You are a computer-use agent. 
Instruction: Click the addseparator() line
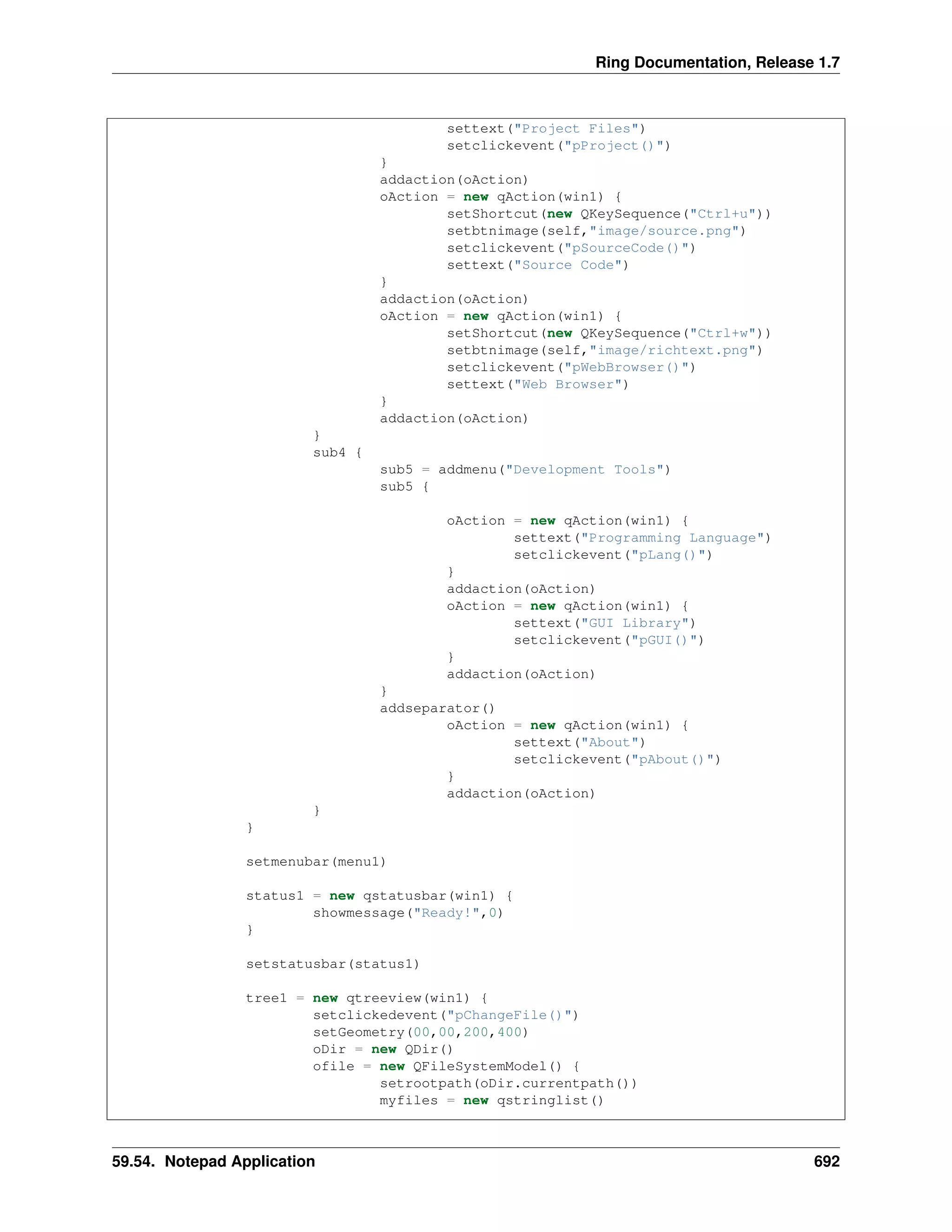[x=437, y=709]
